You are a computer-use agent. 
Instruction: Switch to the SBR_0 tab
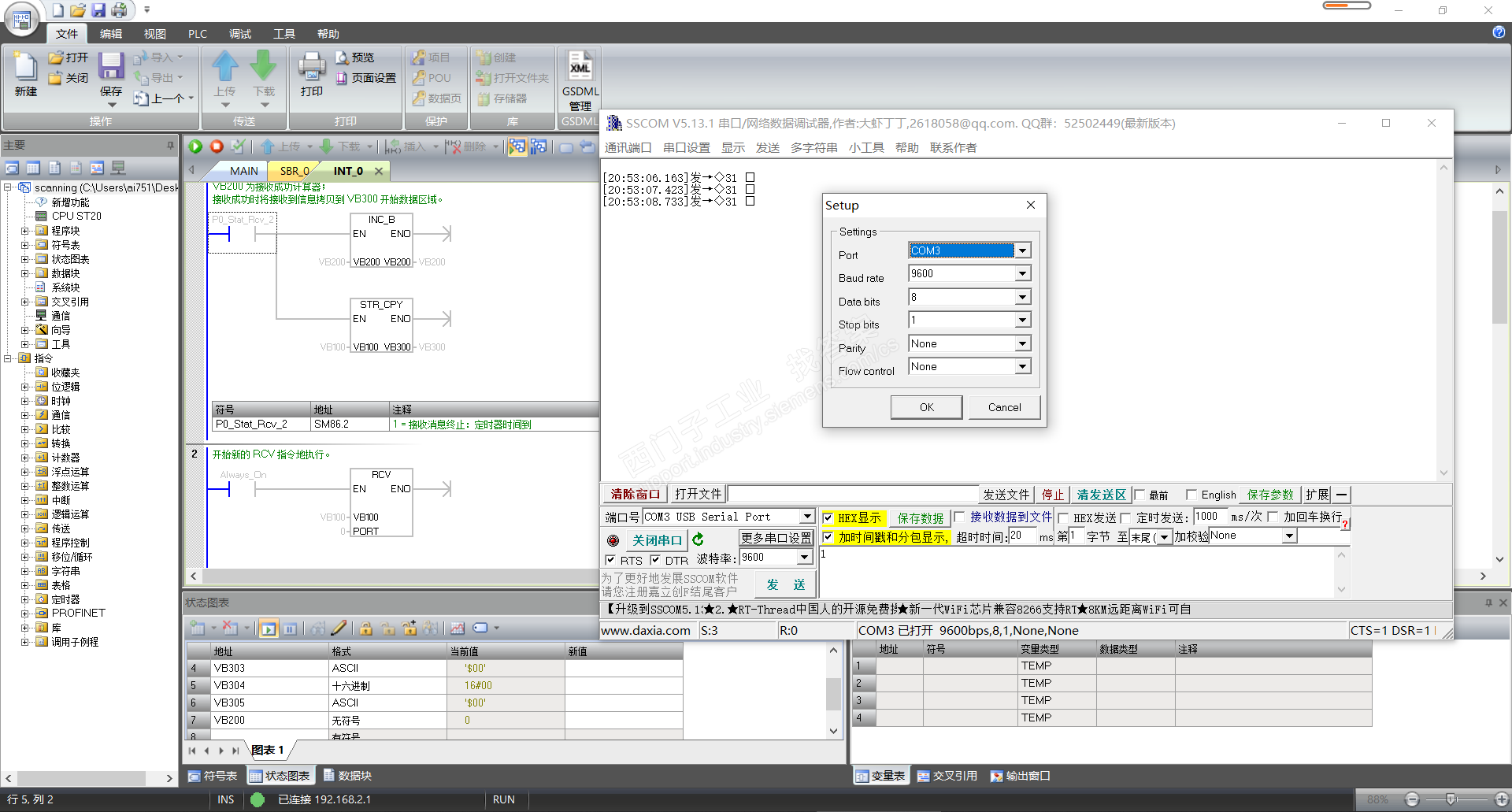[294, 171]
